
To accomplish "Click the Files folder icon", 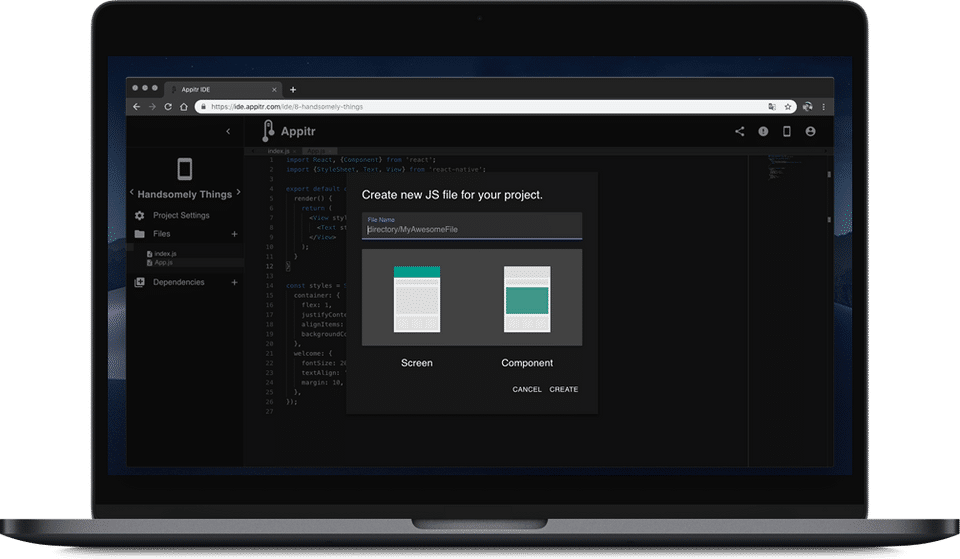I will [x=140, y=234].
